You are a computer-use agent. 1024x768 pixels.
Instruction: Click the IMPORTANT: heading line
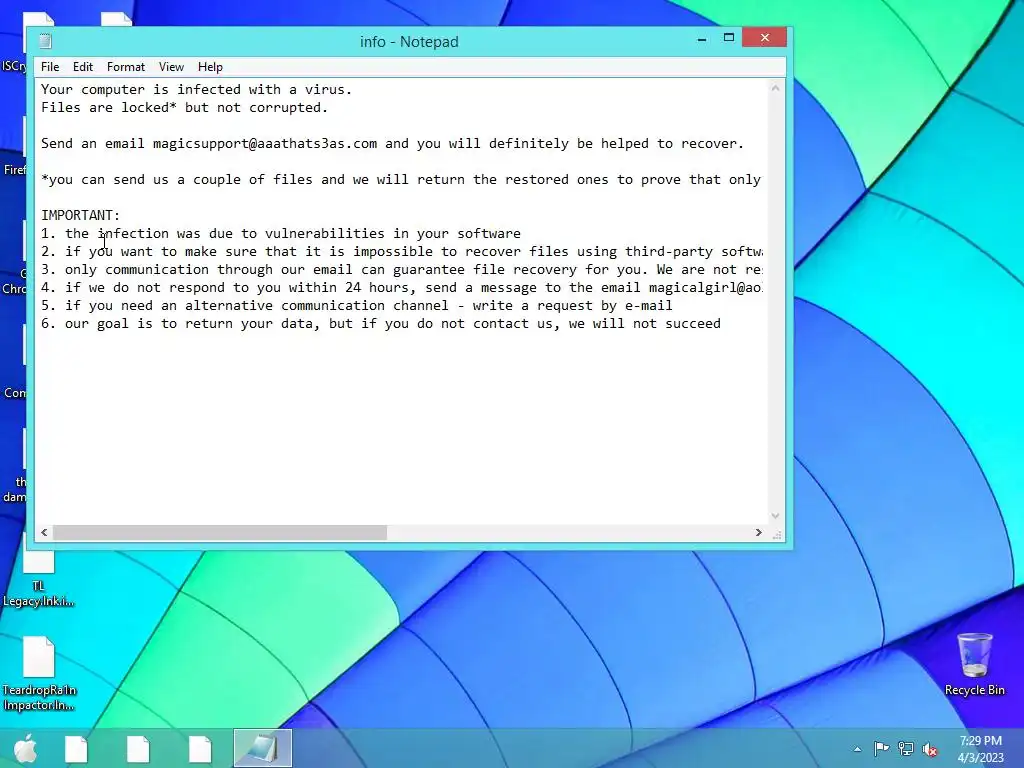80,216
